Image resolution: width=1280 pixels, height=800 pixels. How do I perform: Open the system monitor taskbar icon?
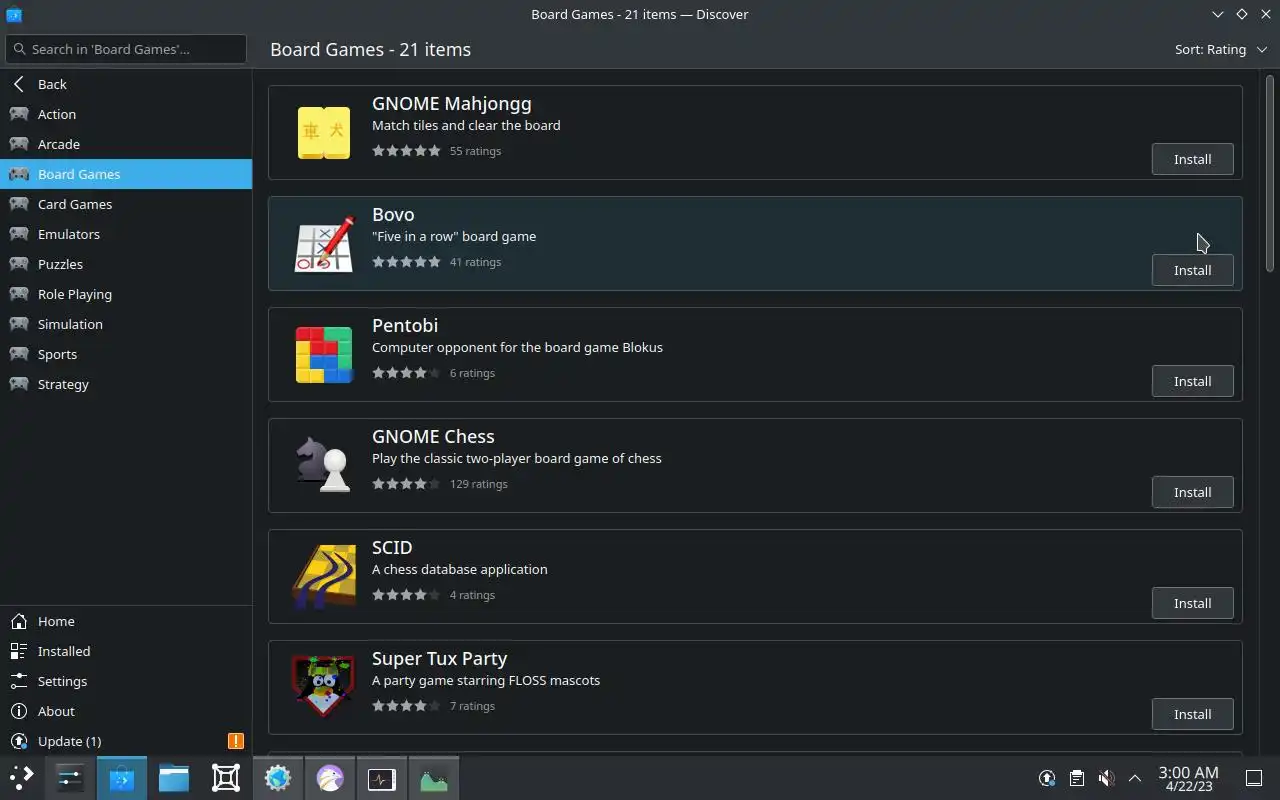382,777
